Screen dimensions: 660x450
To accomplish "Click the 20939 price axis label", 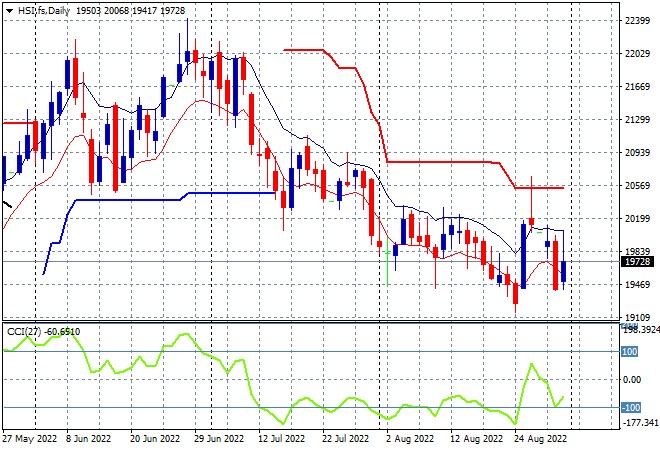I will point(638,152).
